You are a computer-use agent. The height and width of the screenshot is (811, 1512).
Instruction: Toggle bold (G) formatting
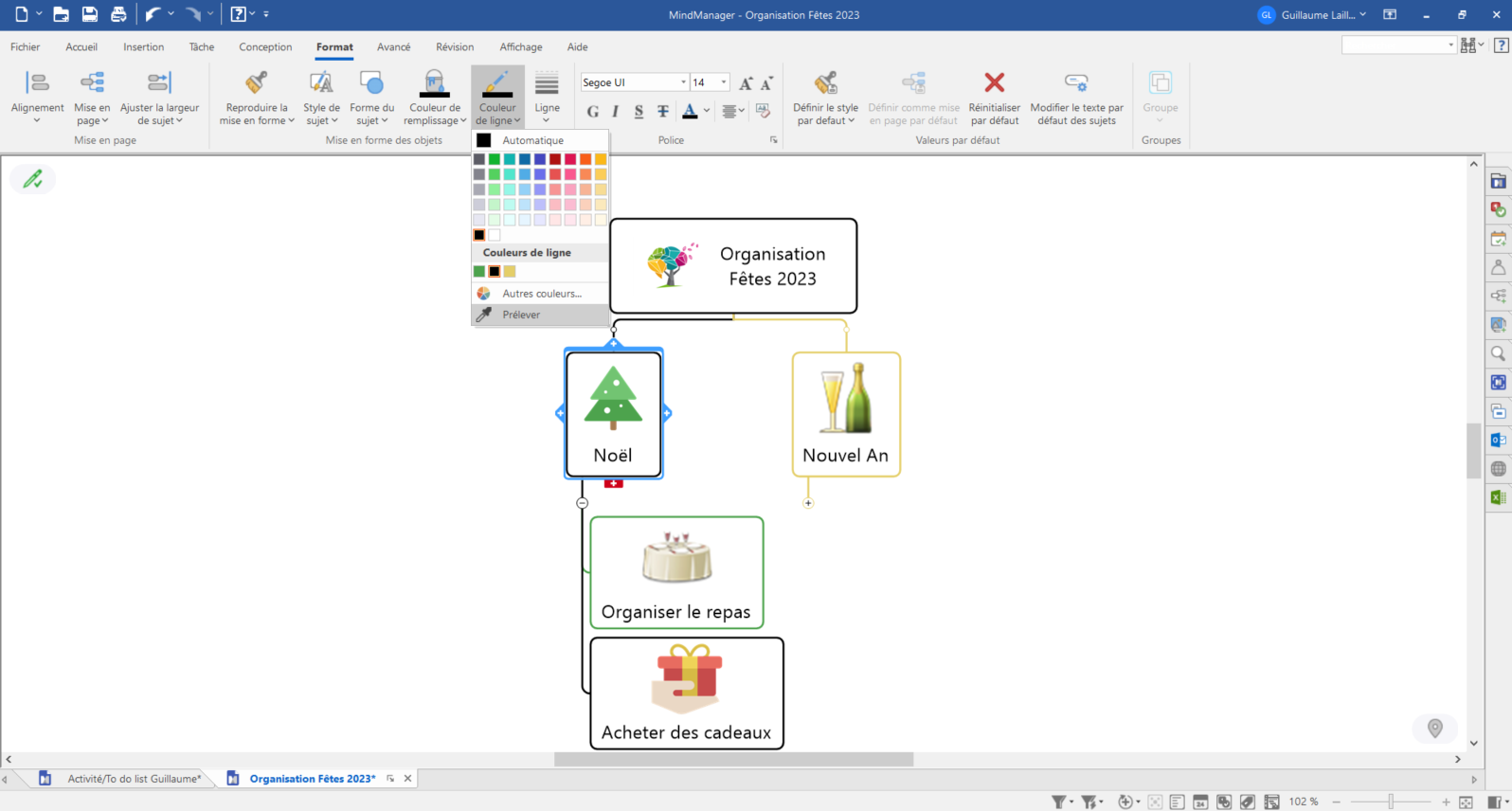[x=593, y=112]
